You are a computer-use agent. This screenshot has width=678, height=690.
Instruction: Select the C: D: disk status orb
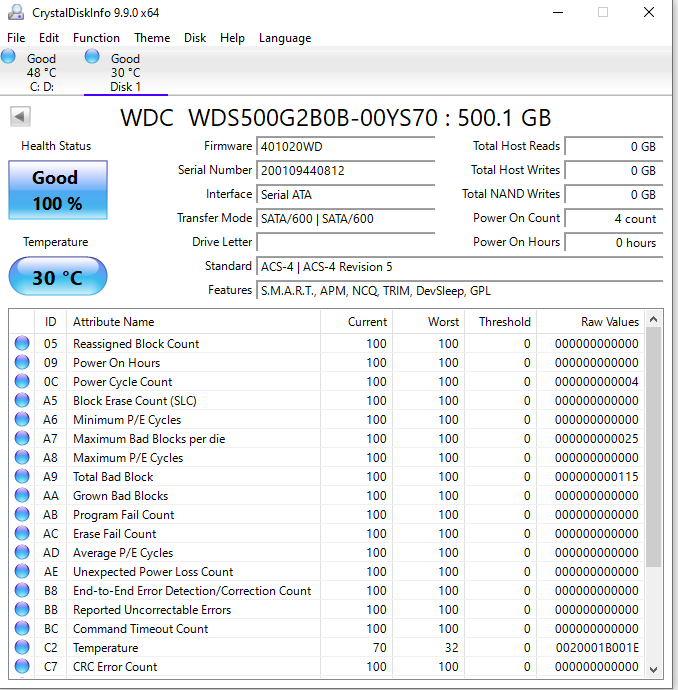[8, 57]
